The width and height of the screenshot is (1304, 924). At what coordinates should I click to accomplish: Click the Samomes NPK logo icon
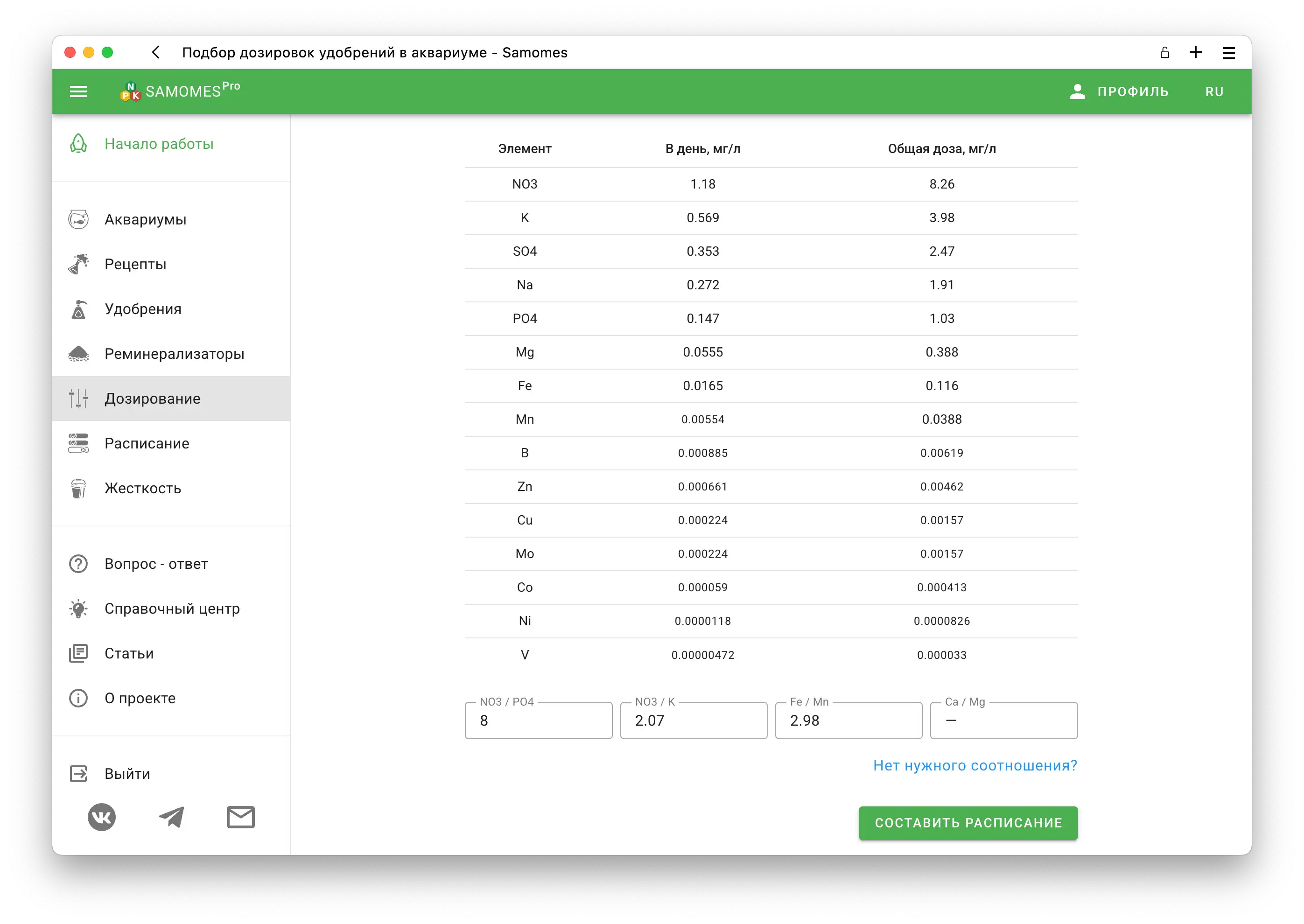click(130, 91)
